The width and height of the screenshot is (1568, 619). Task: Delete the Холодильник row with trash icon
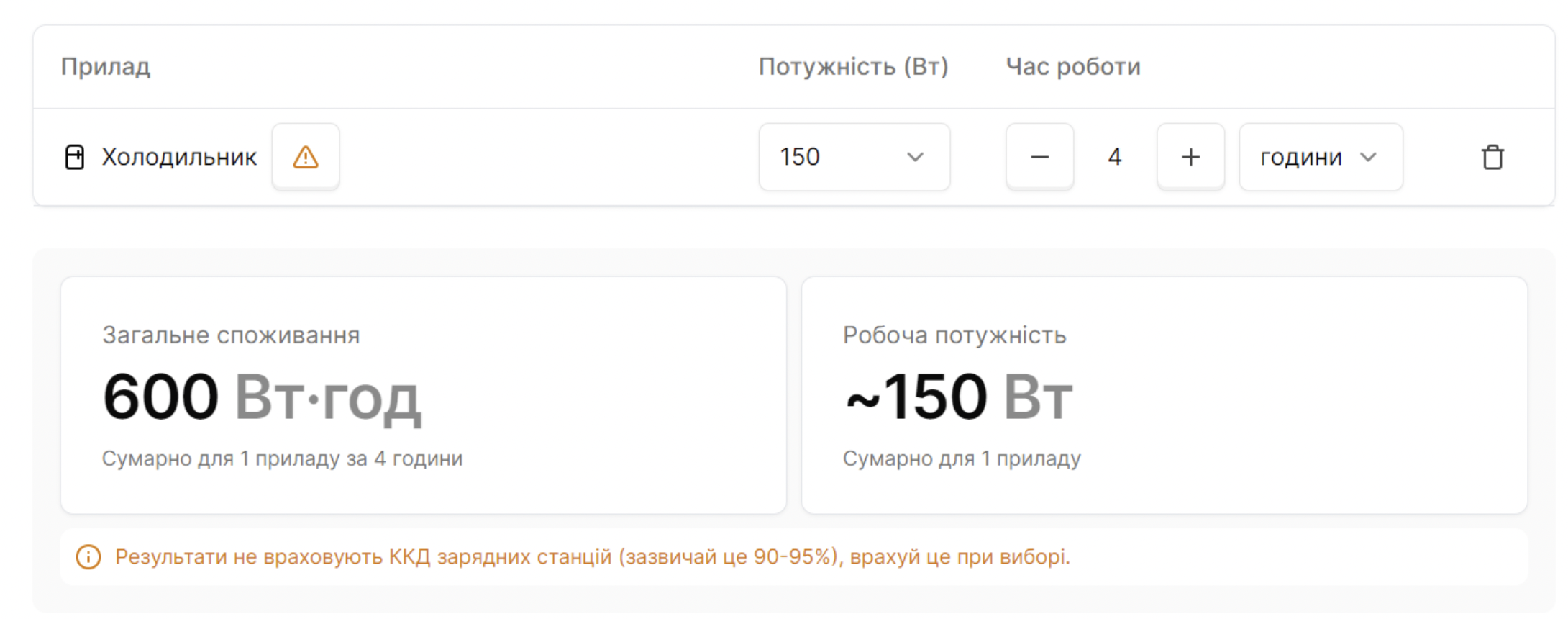1492,157
